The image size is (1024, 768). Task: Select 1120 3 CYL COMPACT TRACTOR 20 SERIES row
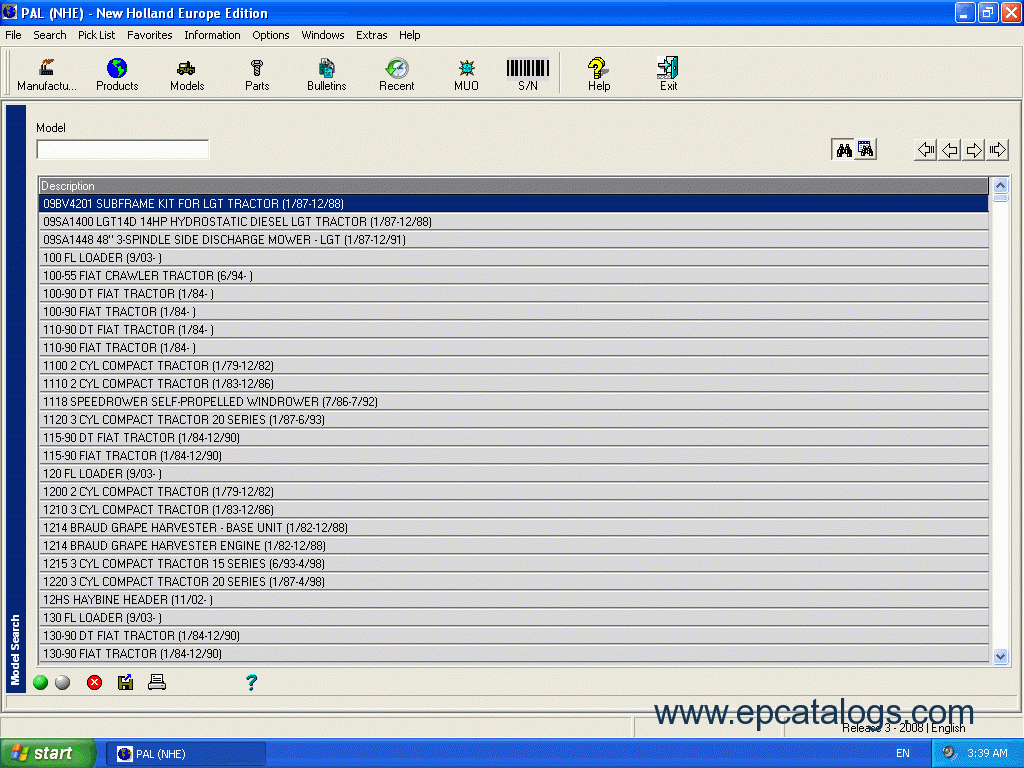pos(513,420)
